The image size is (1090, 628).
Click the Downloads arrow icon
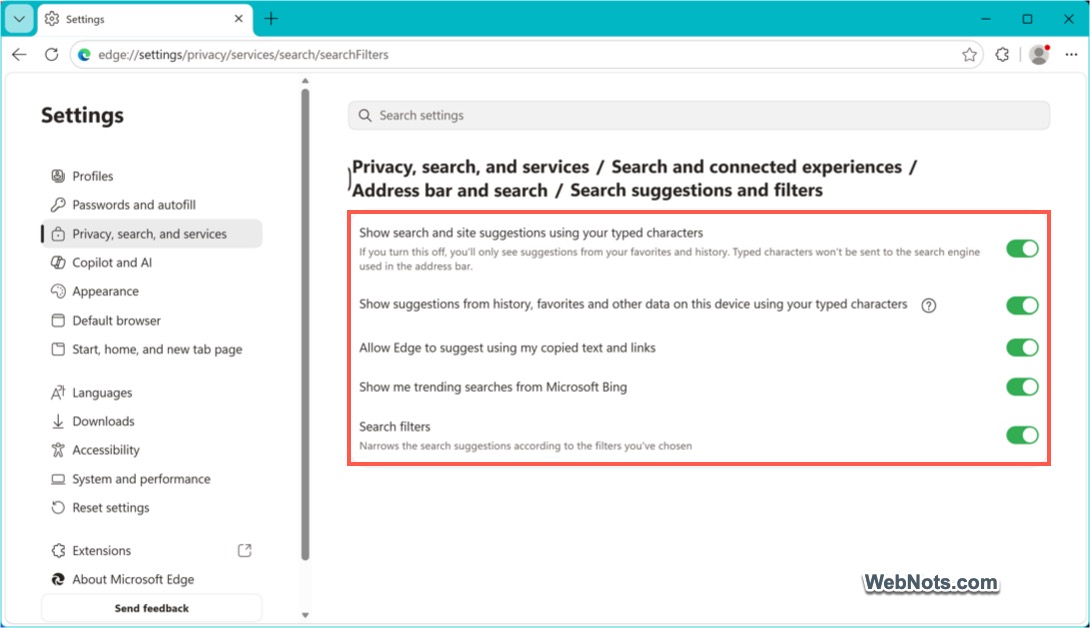pos(58,421)
